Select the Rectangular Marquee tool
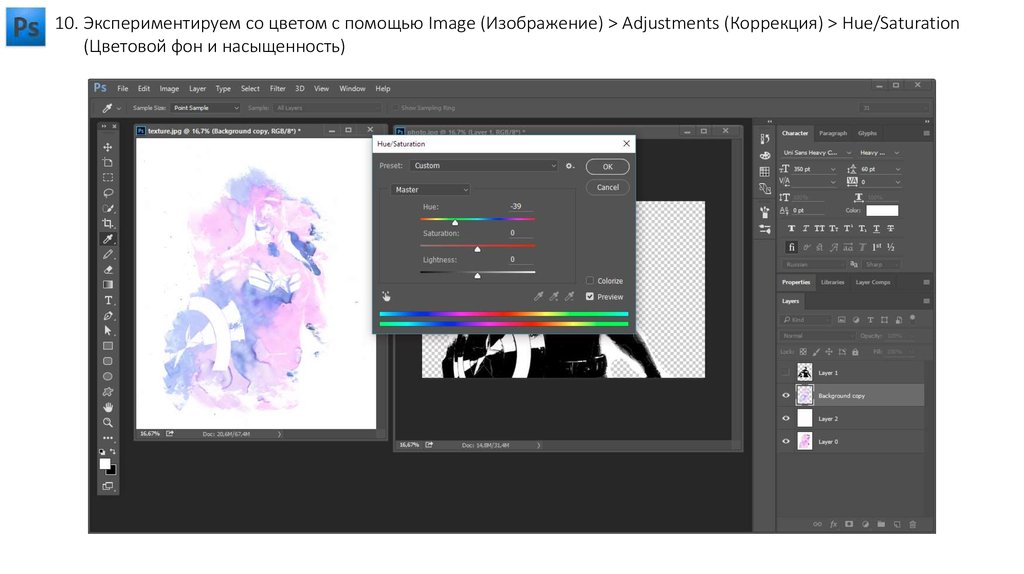1024x574 pixels. 108,178
